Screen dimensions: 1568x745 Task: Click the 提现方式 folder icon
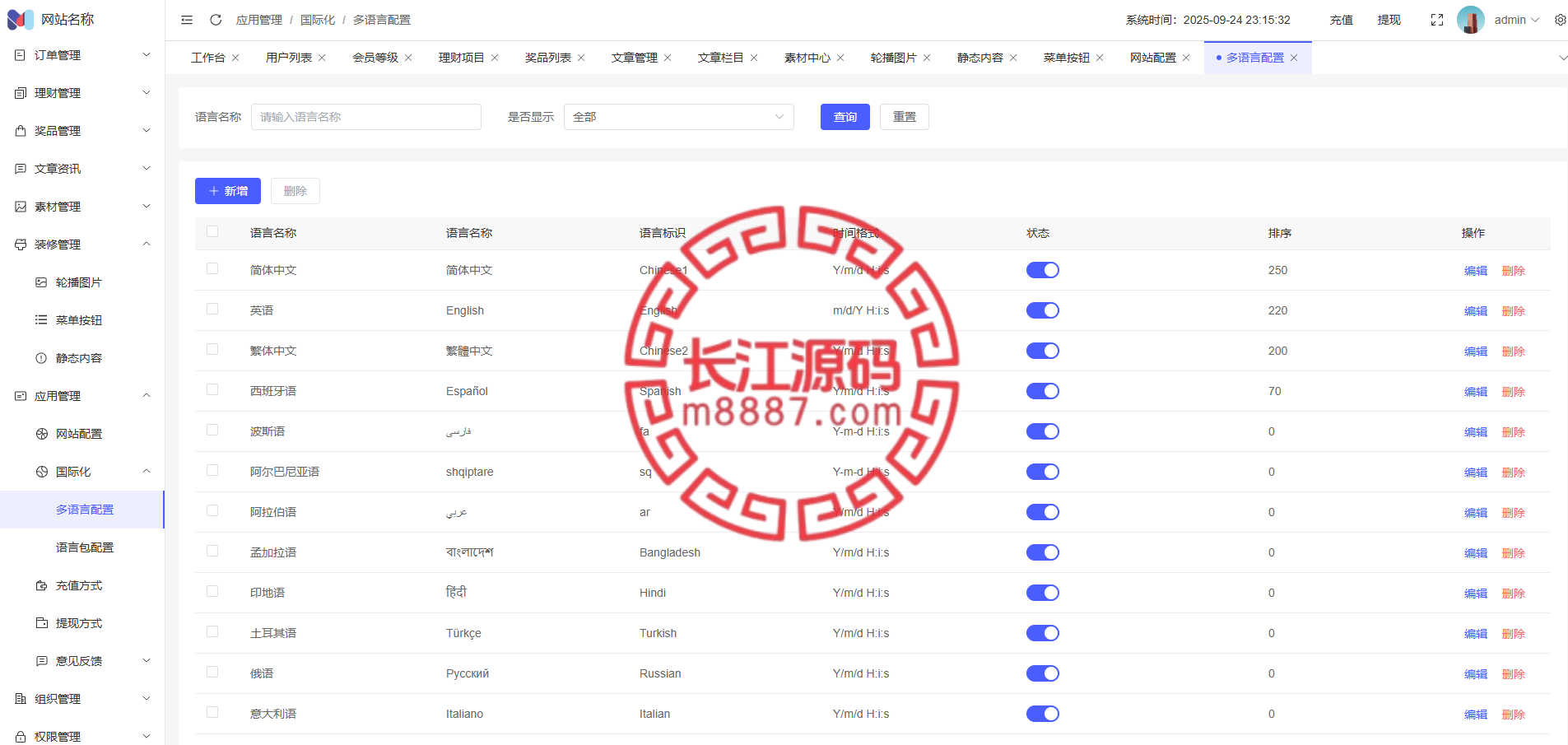pos(41,623)
